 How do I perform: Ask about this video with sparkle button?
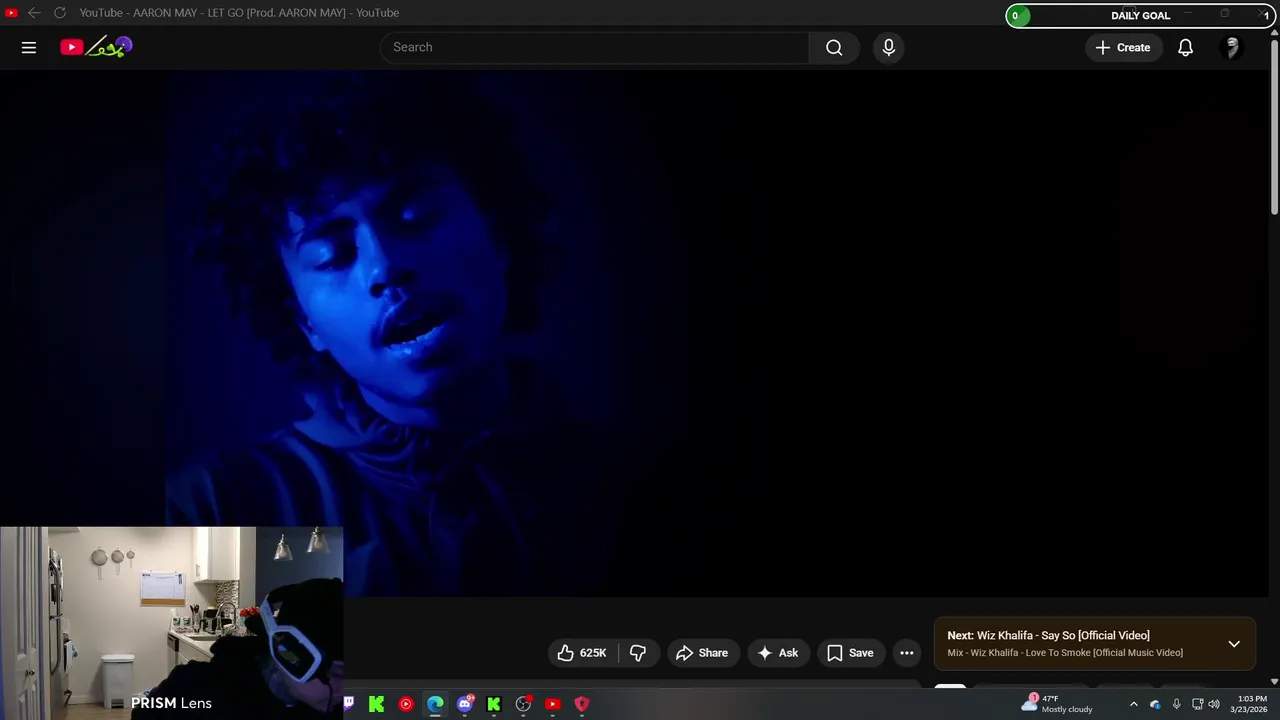(x=778, y=653)
